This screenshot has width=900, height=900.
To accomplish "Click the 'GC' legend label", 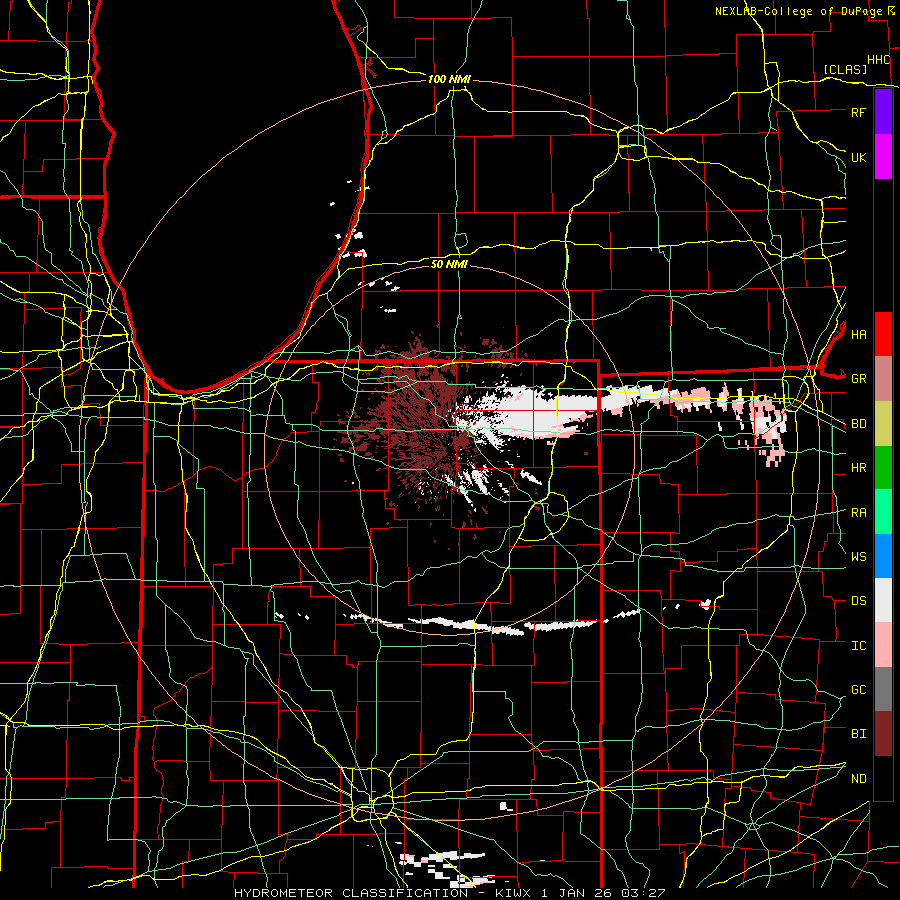I will pyautogui.click(x=858, y=690).
